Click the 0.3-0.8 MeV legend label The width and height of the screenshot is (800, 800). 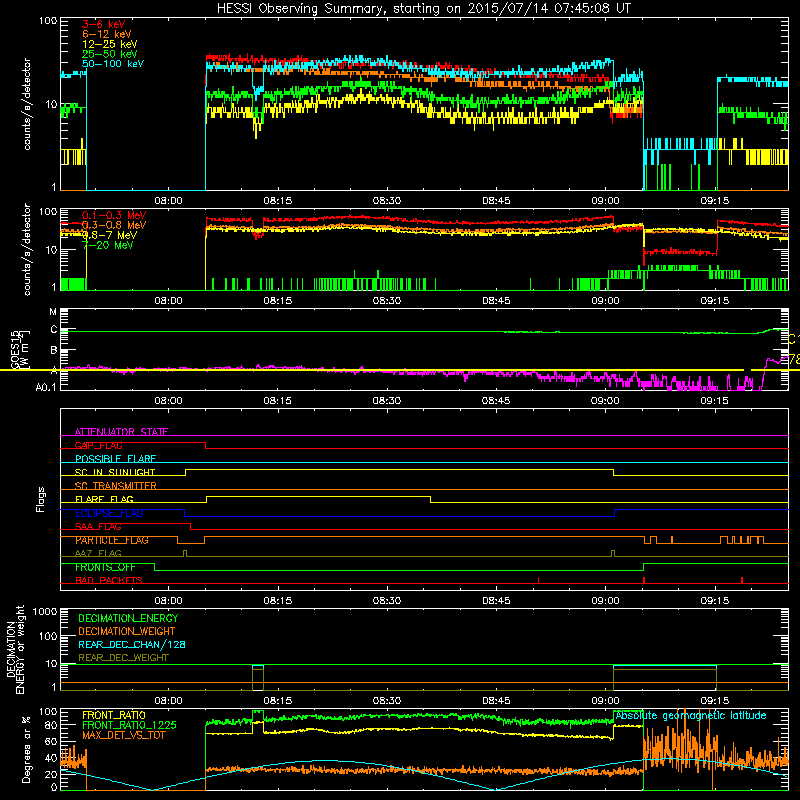[x=114, y=225]
